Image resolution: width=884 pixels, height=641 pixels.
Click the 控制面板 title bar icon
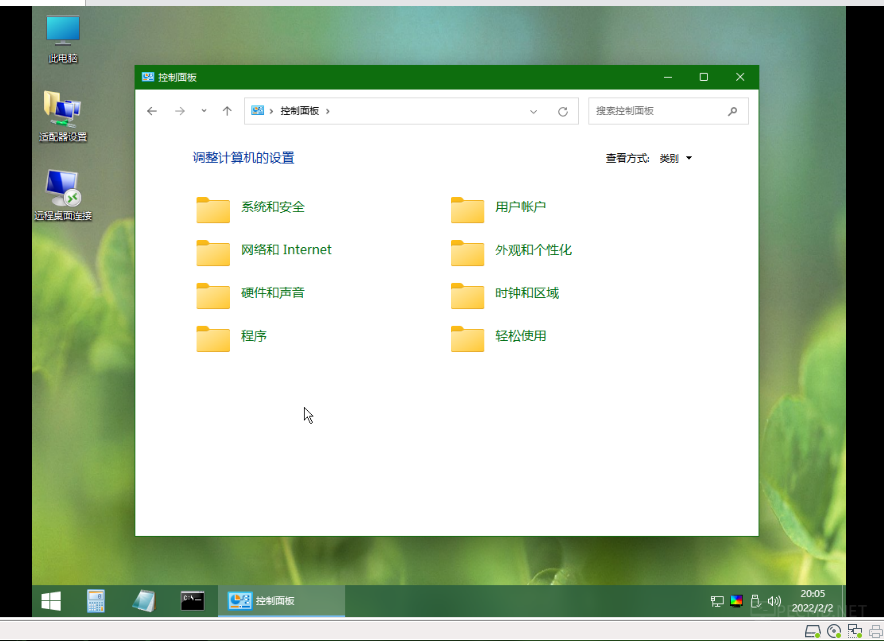(148, 77)
